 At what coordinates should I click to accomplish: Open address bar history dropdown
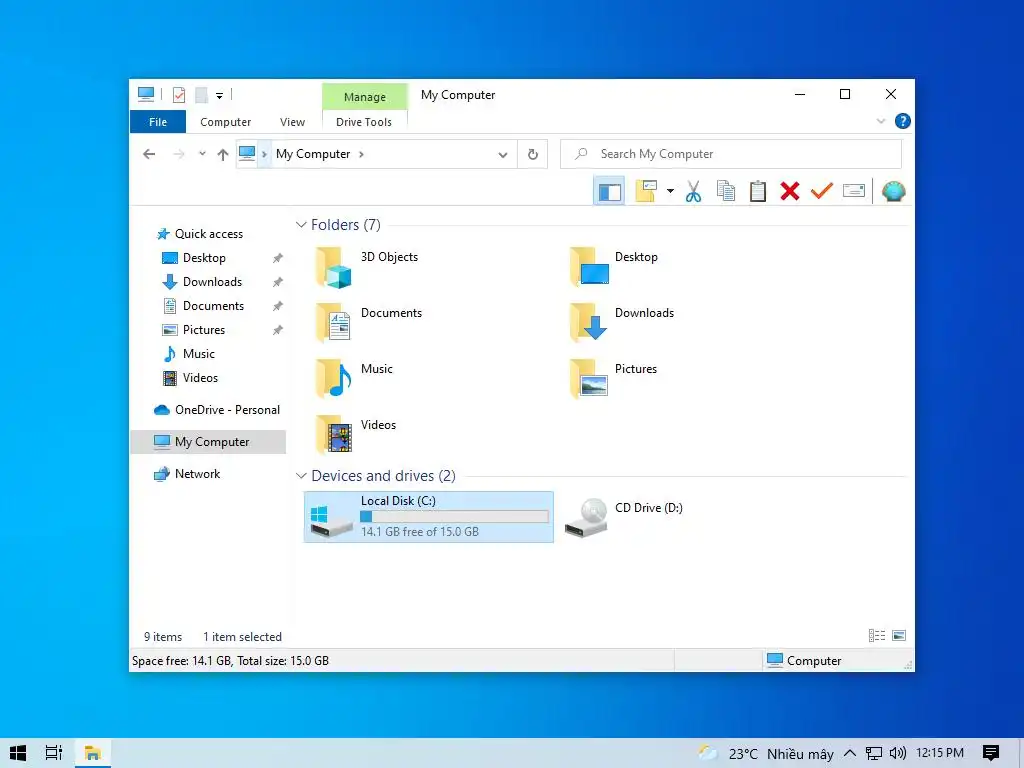tap(503, 155)
